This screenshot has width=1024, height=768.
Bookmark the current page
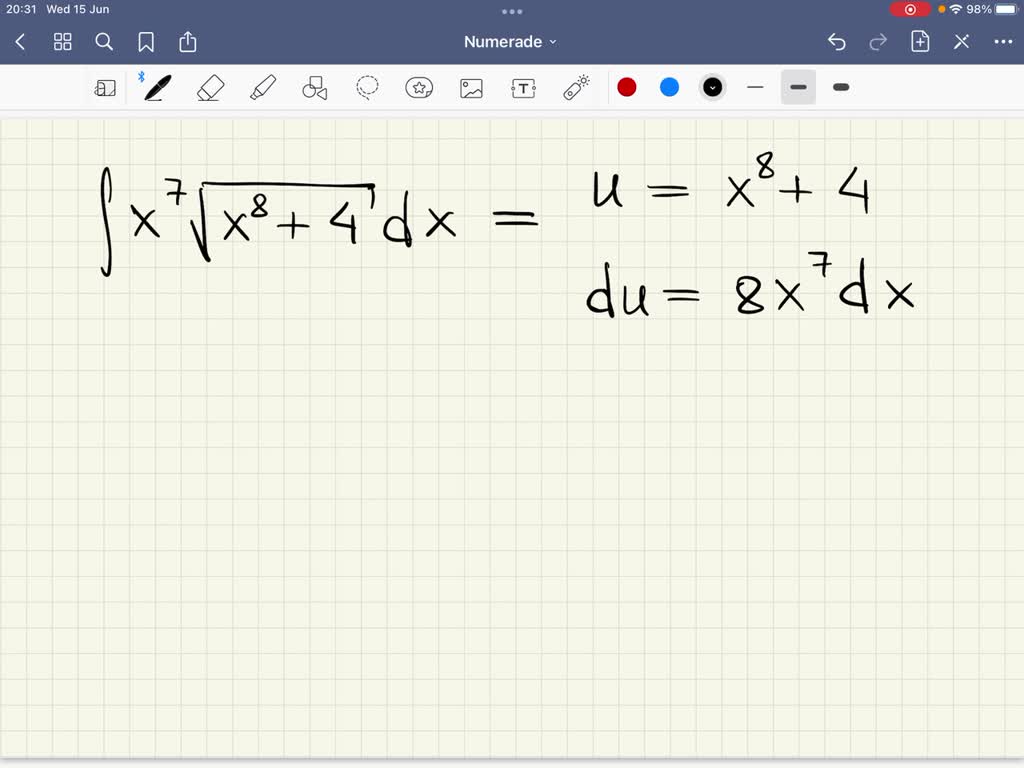pos(146,42)
